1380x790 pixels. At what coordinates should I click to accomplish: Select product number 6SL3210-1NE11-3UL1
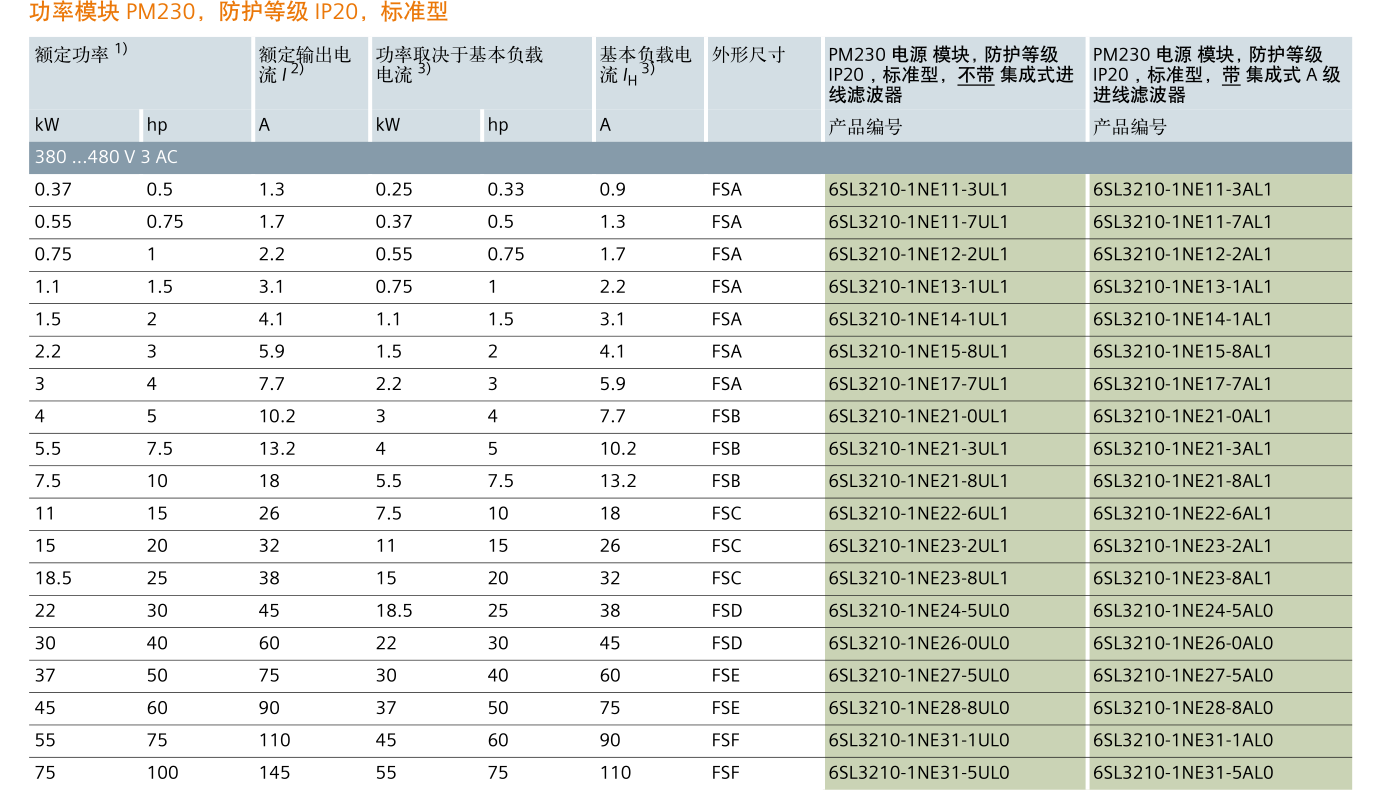[919, 189]
